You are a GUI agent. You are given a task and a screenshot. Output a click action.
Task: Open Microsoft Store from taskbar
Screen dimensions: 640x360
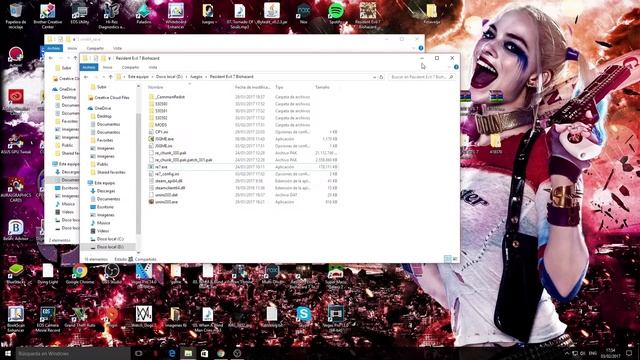pyautogui.click(x=204, y=353)
